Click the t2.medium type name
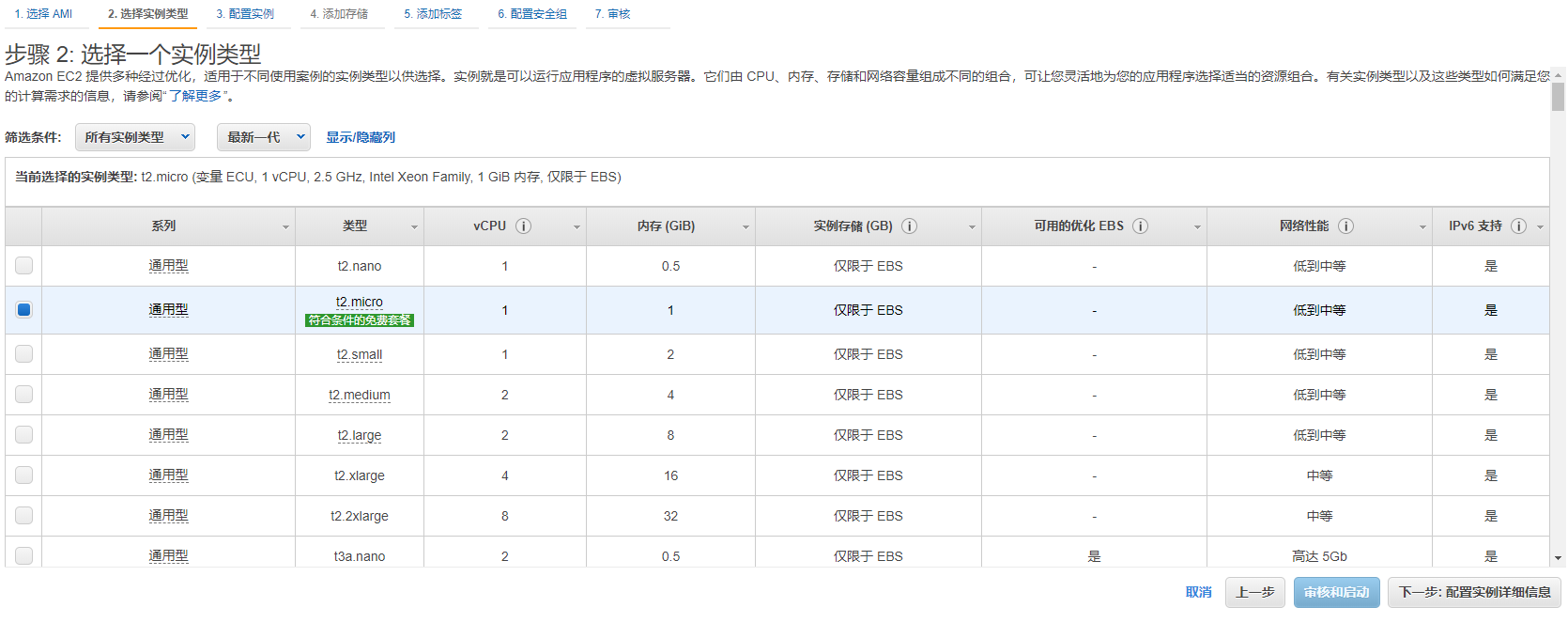1568x623 pixels. point(360,395)
